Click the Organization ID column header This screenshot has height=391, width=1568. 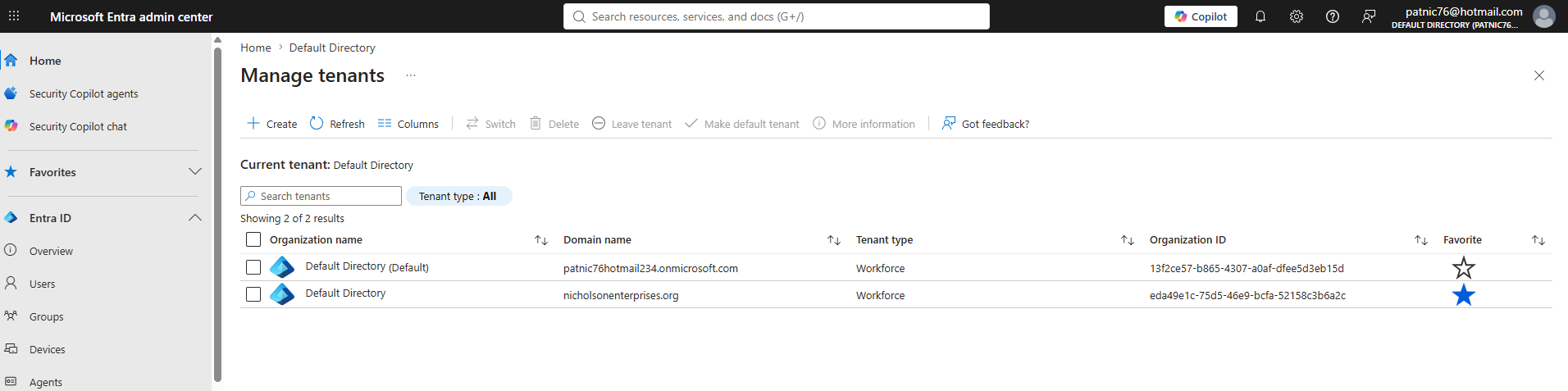[x=1187, y=240]
